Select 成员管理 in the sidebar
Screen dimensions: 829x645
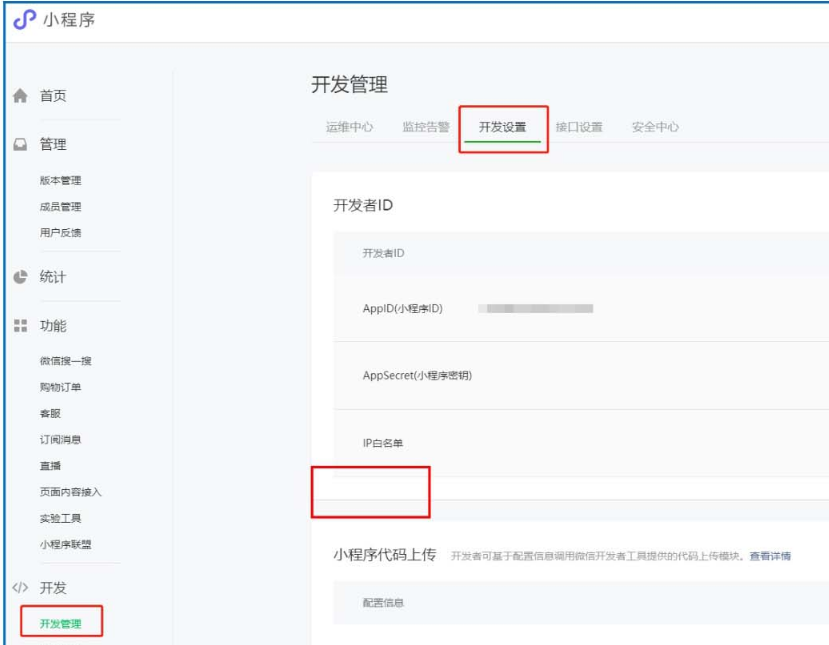coord(60,207)
